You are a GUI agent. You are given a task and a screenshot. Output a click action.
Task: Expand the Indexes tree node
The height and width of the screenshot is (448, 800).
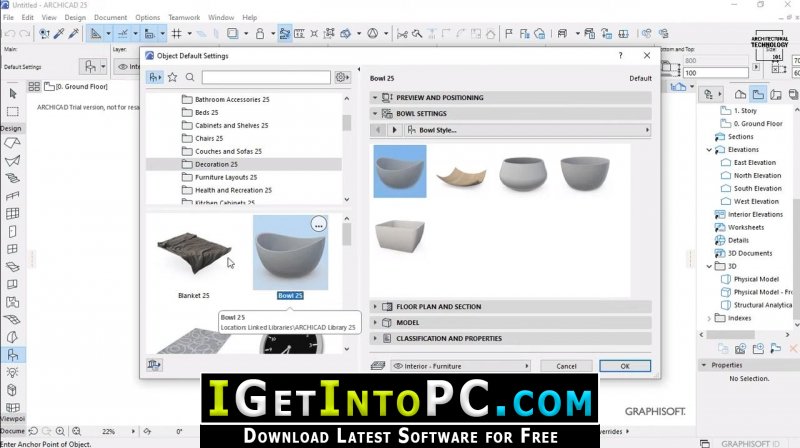(x=709, y=318)
